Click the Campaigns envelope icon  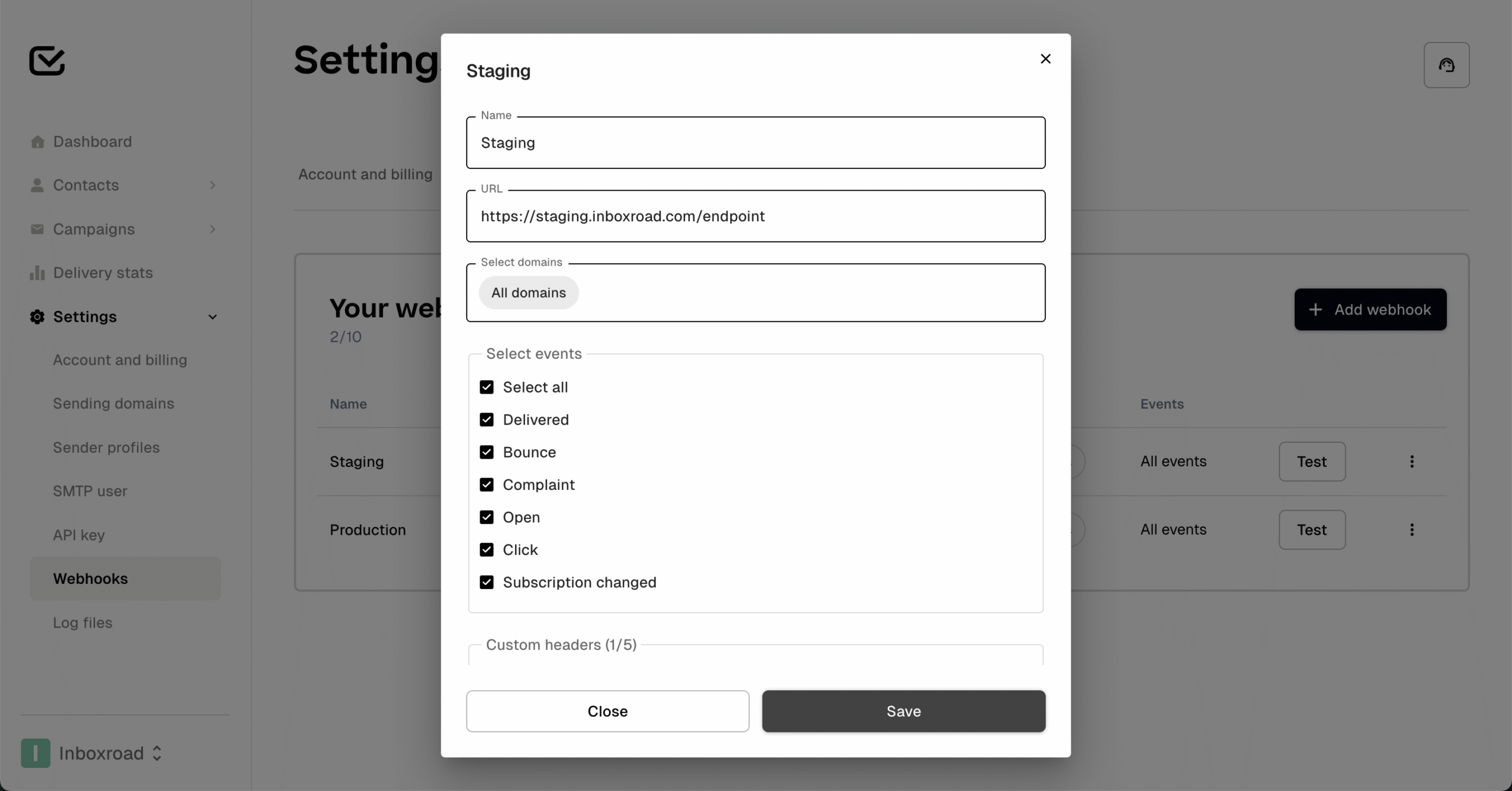38,229
